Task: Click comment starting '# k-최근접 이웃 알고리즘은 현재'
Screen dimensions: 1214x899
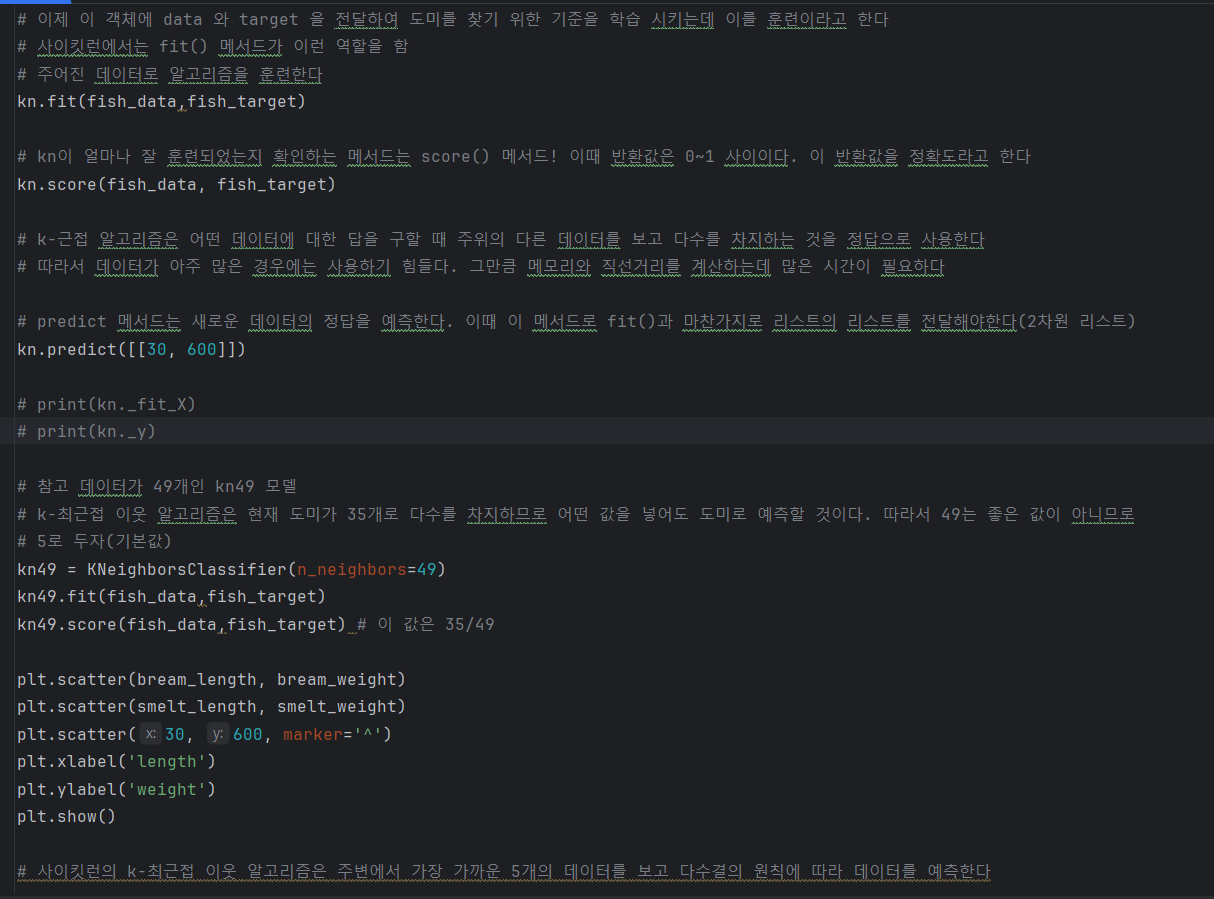Action: pos(576,514)
